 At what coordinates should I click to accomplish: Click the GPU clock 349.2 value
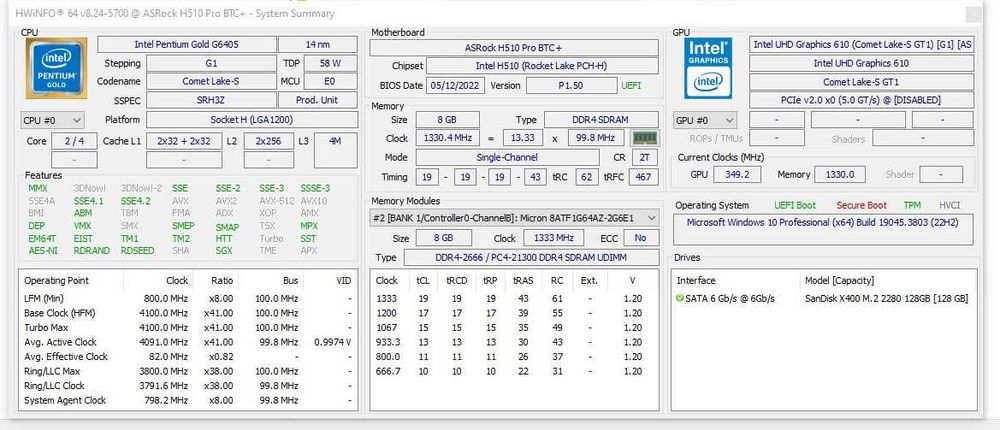737,174
